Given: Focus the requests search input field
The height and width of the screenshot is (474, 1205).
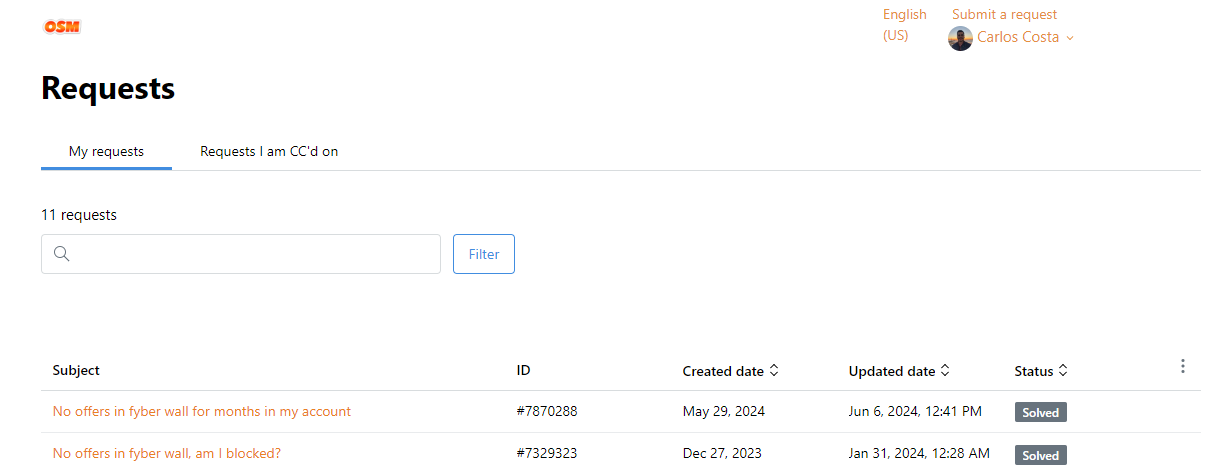Looking at the screenshot, I should [x=241, y=254].
